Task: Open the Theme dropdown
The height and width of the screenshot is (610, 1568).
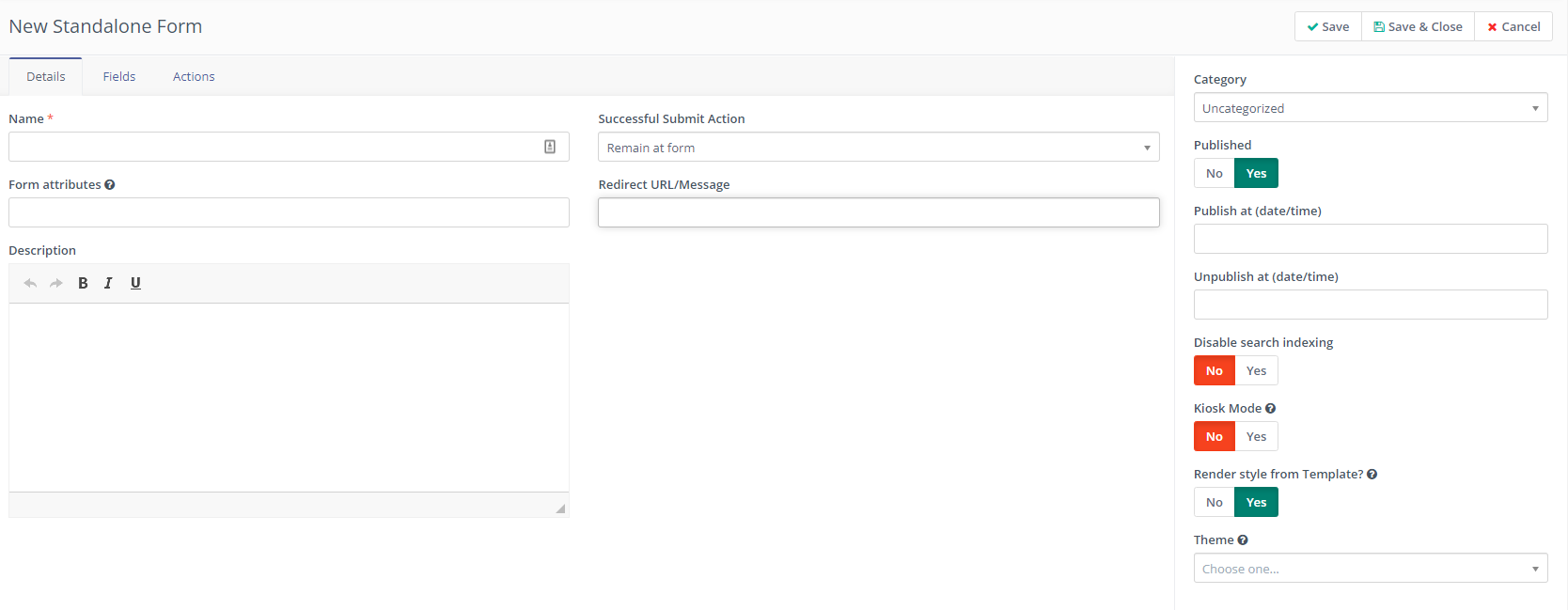Action: pos(1370,569)
